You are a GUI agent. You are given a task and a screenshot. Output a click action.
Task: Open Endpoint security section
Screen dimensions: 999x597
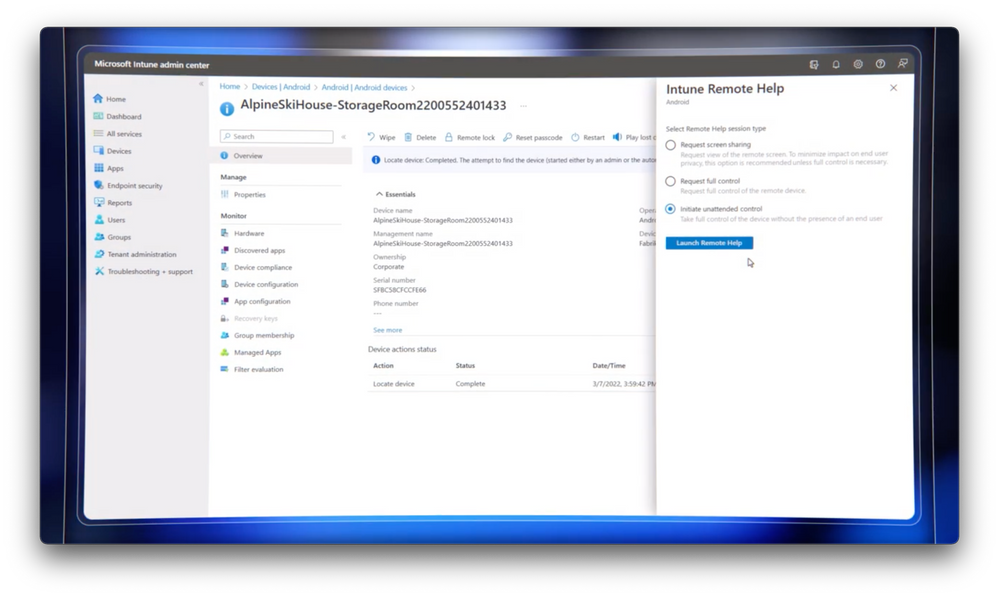click(x=128, y=185)
